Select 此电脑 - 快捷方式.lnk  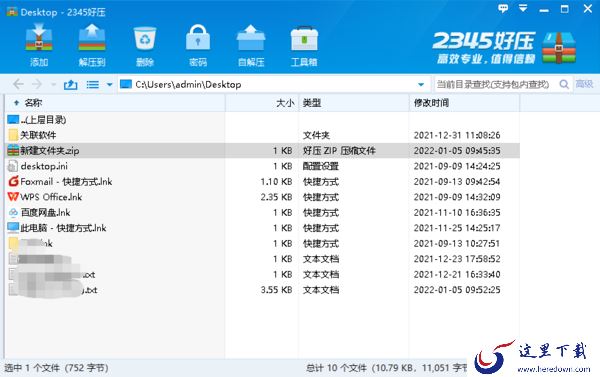click(262, 228)
